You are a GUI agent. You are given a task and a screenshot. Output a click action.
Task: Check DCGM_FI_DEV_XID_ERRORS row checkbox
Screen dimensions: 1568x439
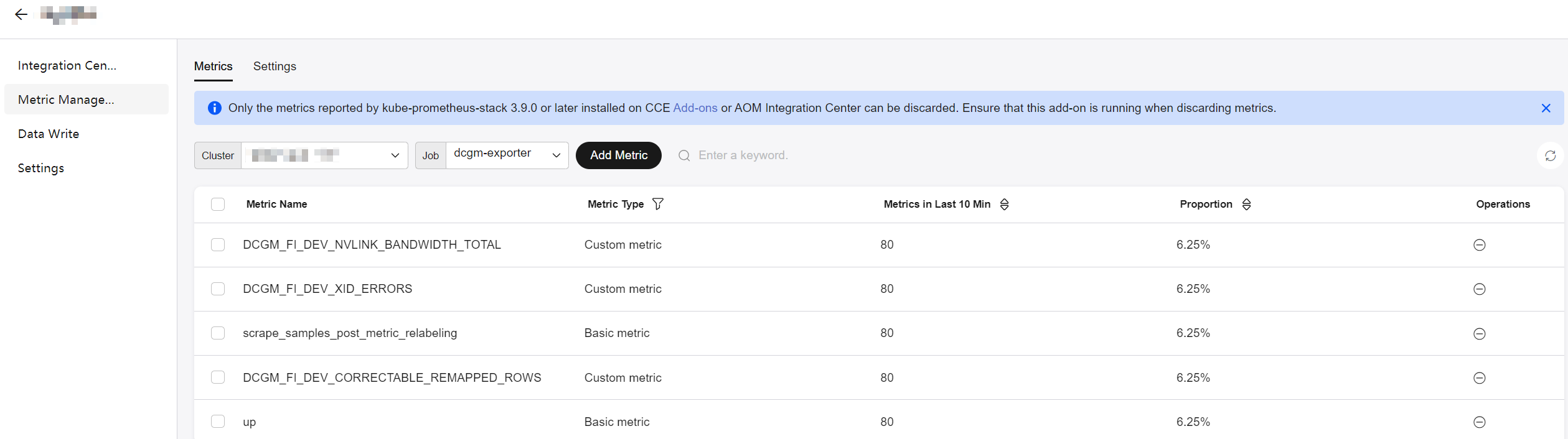point(218,289)
